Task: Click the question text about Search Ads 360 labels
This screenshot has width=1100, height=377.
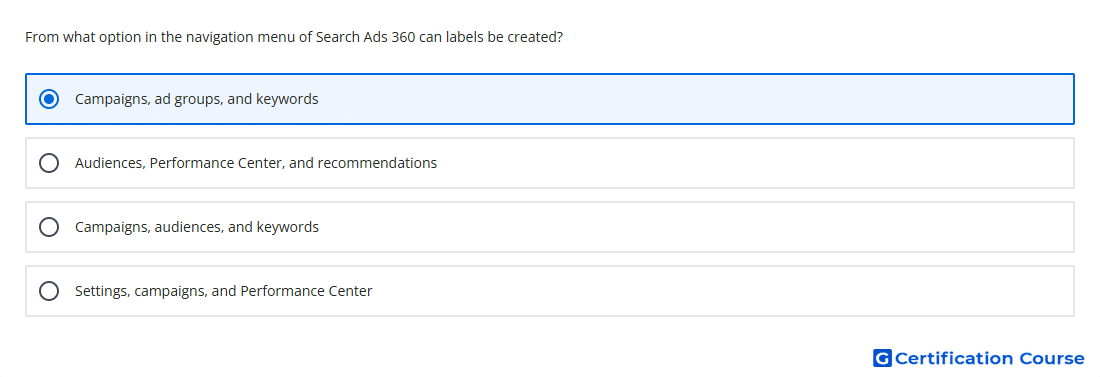Action: tap(294, 37)
